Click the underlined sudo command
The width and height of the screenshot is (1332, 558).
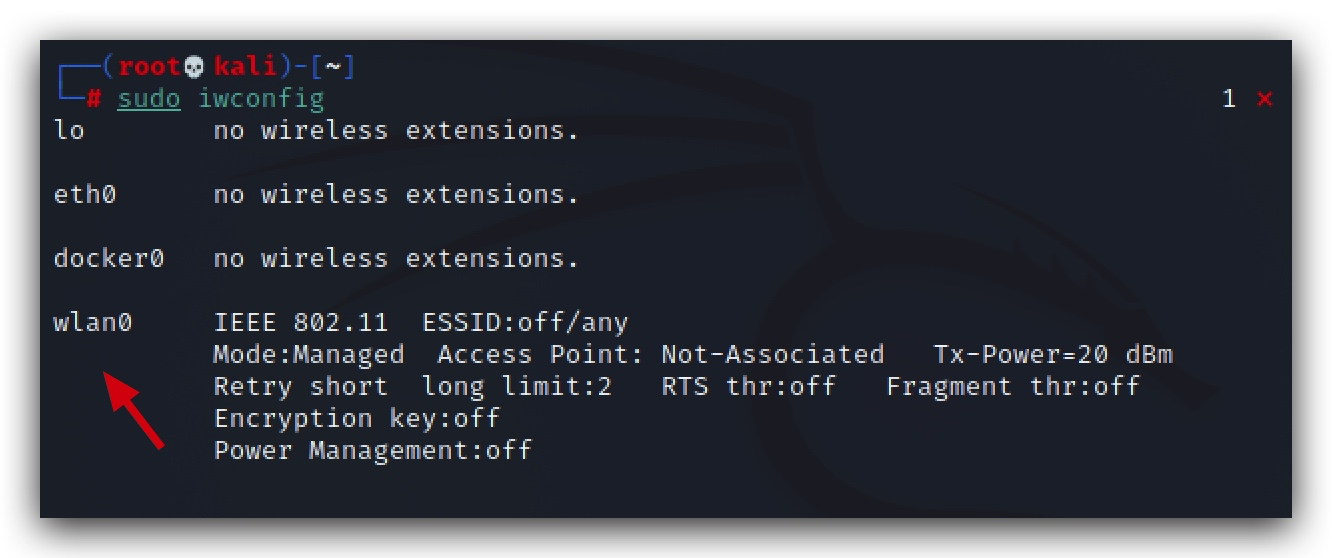(x=148, y=99)
